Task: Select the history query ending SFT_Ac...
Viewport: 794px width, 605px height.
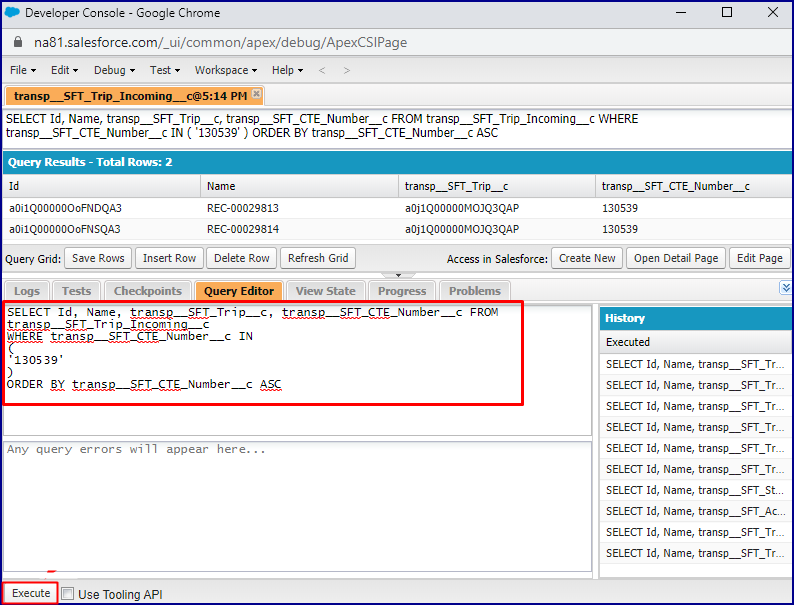Action: [x=696, y=511]
